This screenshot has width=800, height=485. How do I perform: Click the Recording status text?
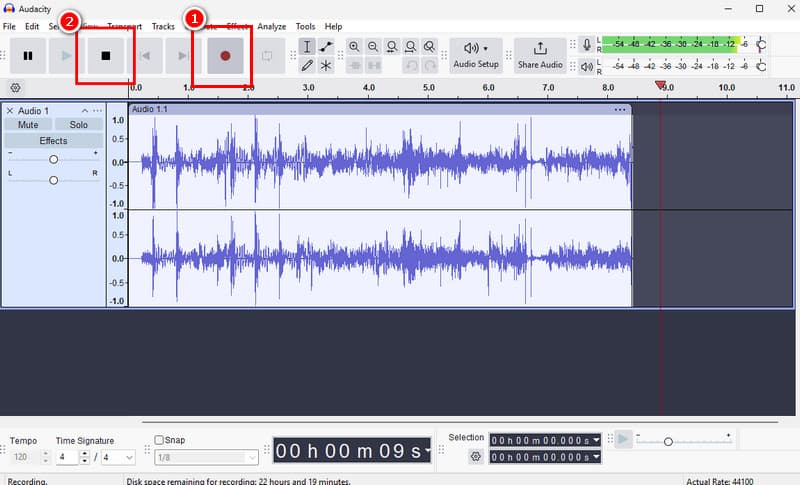pyautogui.click(x=27, y=481)
